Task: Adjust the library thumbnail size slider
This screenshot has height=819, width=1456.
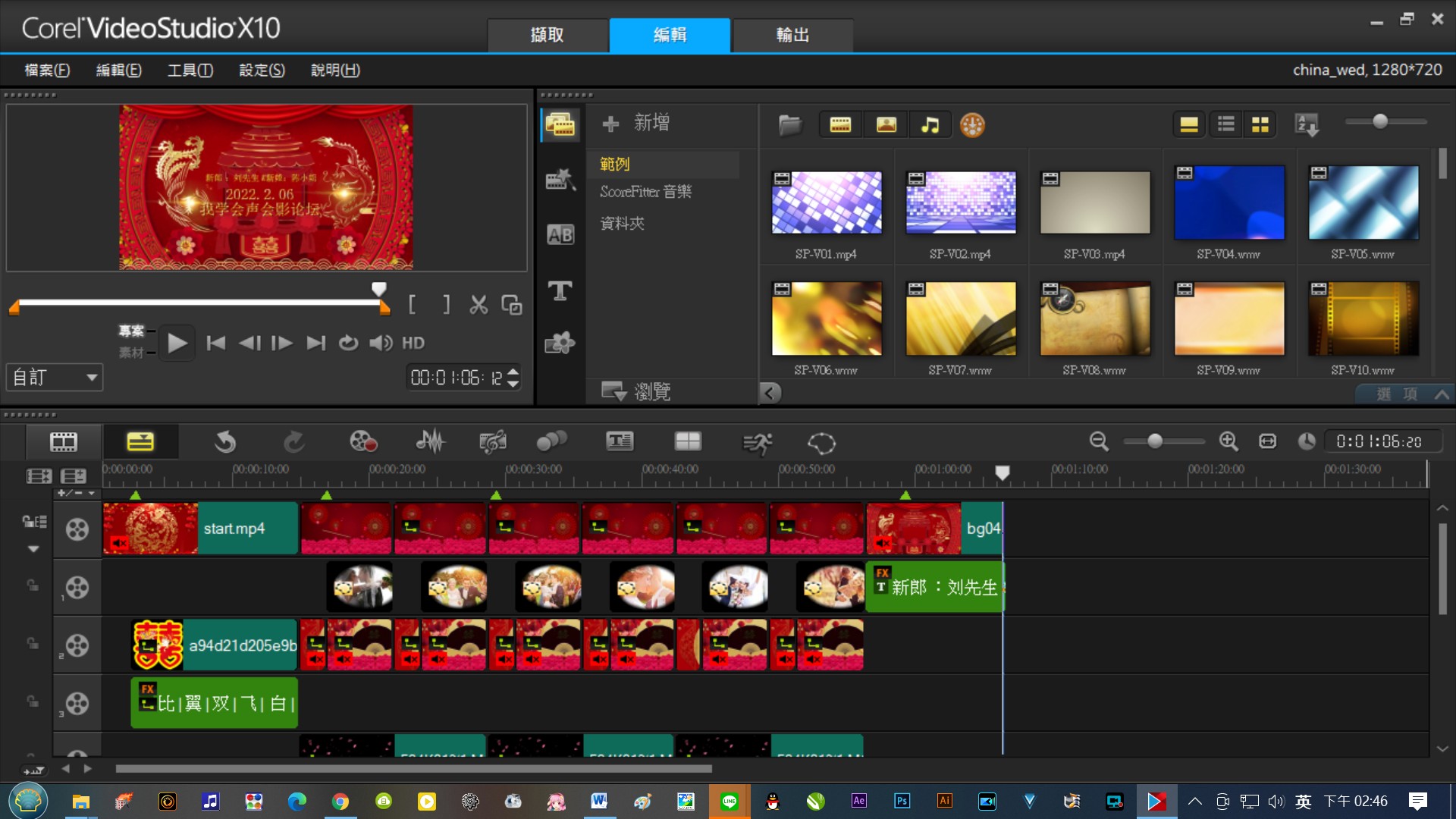Action: (1380, 121)
